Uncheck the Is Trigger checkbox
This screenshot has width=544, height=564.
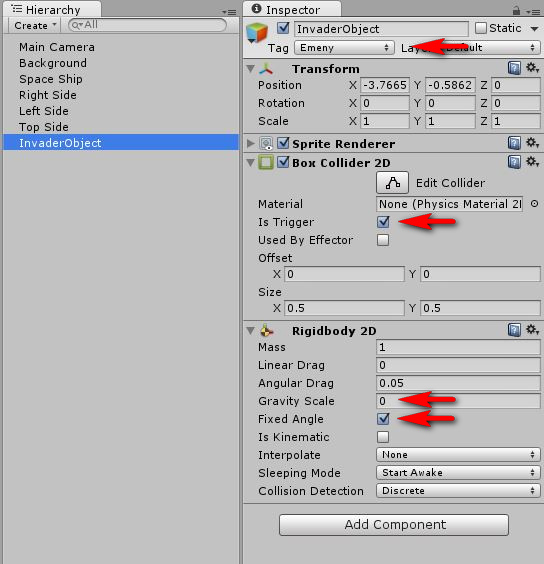[383, 222]
